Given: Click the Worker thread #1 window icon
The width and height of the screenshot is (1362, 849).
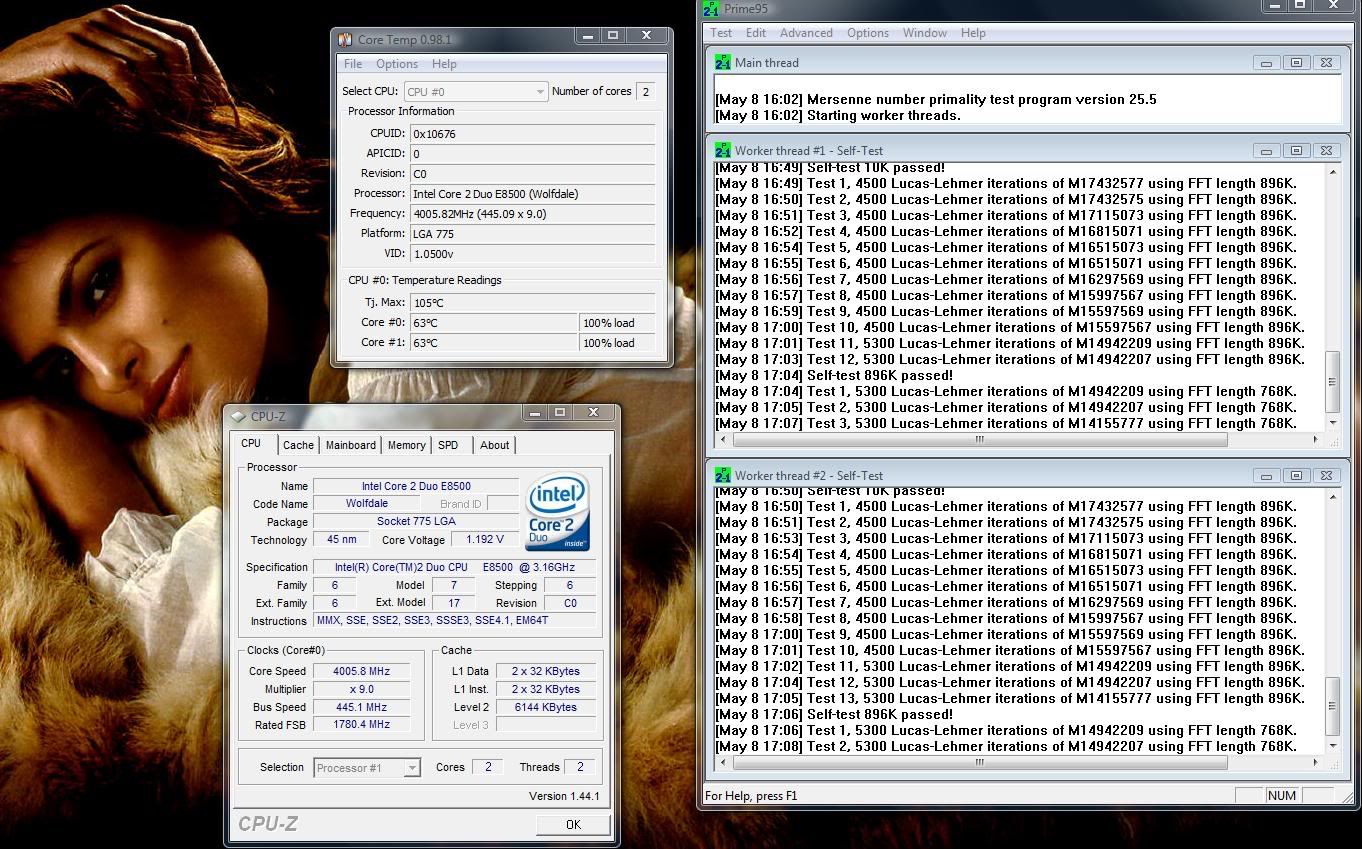Looking at the screenshot, I should pos(723,150).
